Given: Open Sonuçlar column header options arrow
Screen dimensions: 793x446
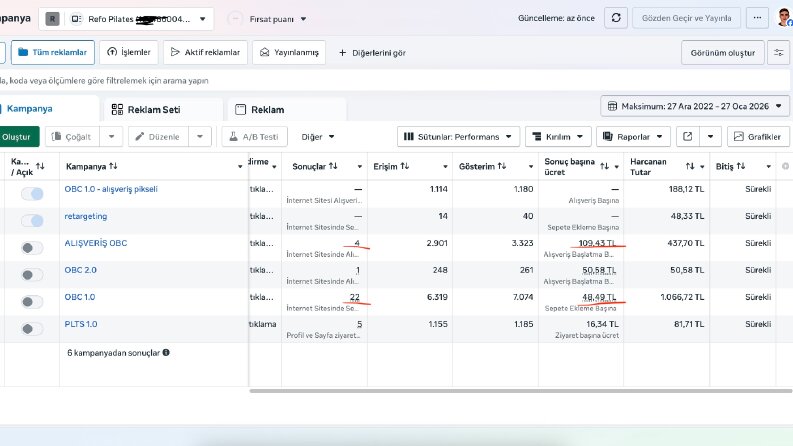Looking at the screenshot, I should tap(360, 166).
